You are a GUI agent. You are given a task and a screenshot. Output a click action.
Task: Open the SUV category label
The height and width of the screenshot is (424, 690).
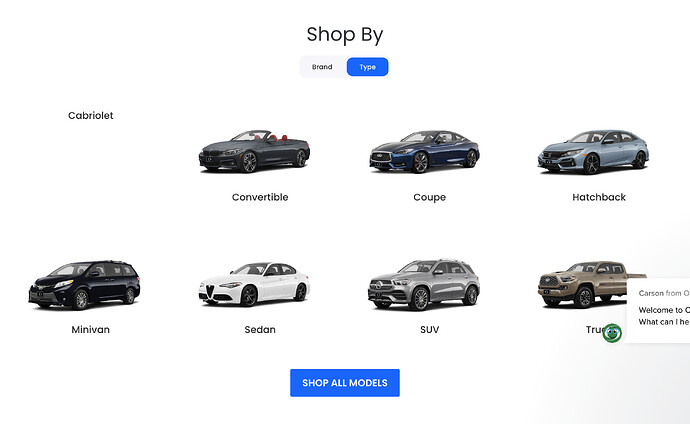point(429,329)
